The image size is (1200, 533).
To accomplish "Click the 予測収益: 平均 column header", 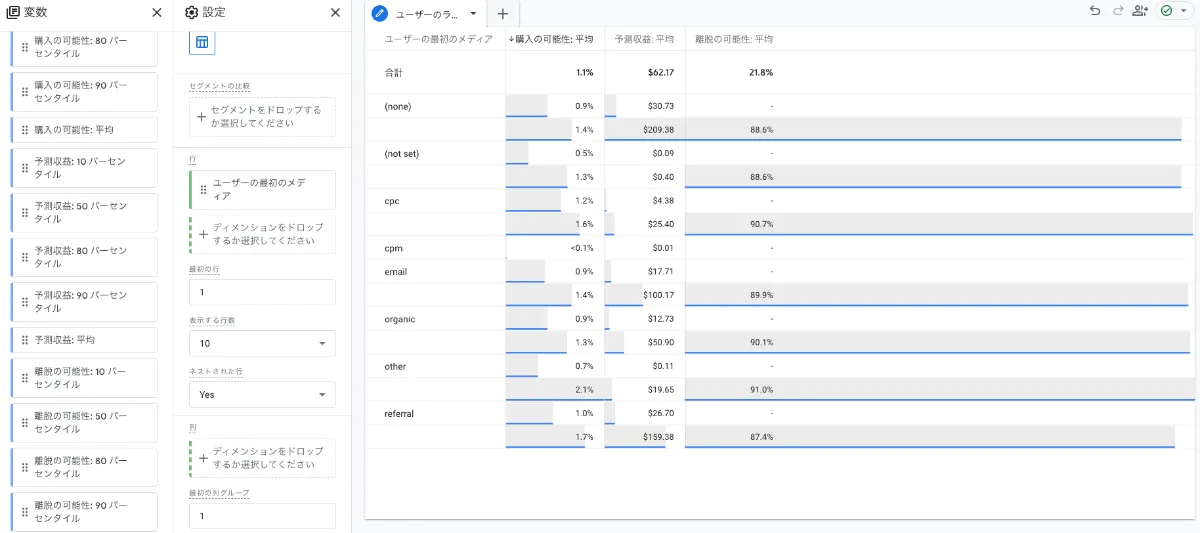I will [645, 39].
